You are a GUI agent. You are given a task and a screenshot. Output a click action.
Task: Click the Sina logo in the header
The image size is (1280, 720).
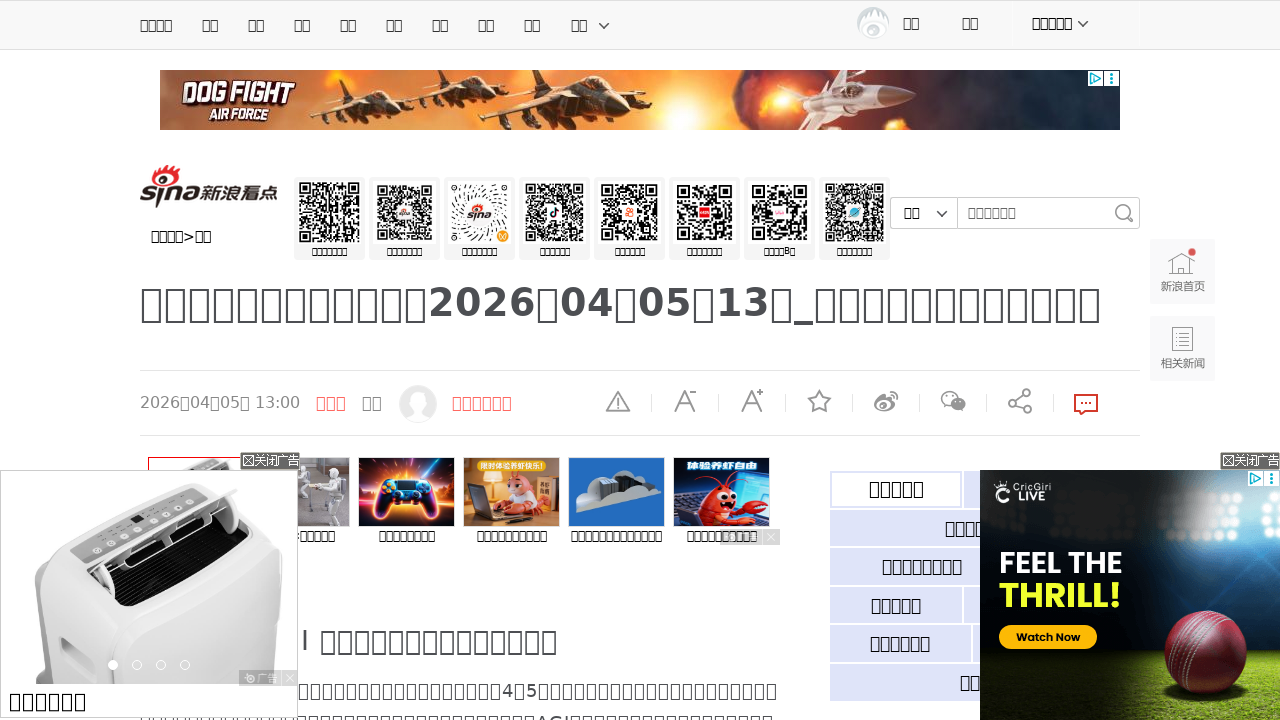point(208,187)
